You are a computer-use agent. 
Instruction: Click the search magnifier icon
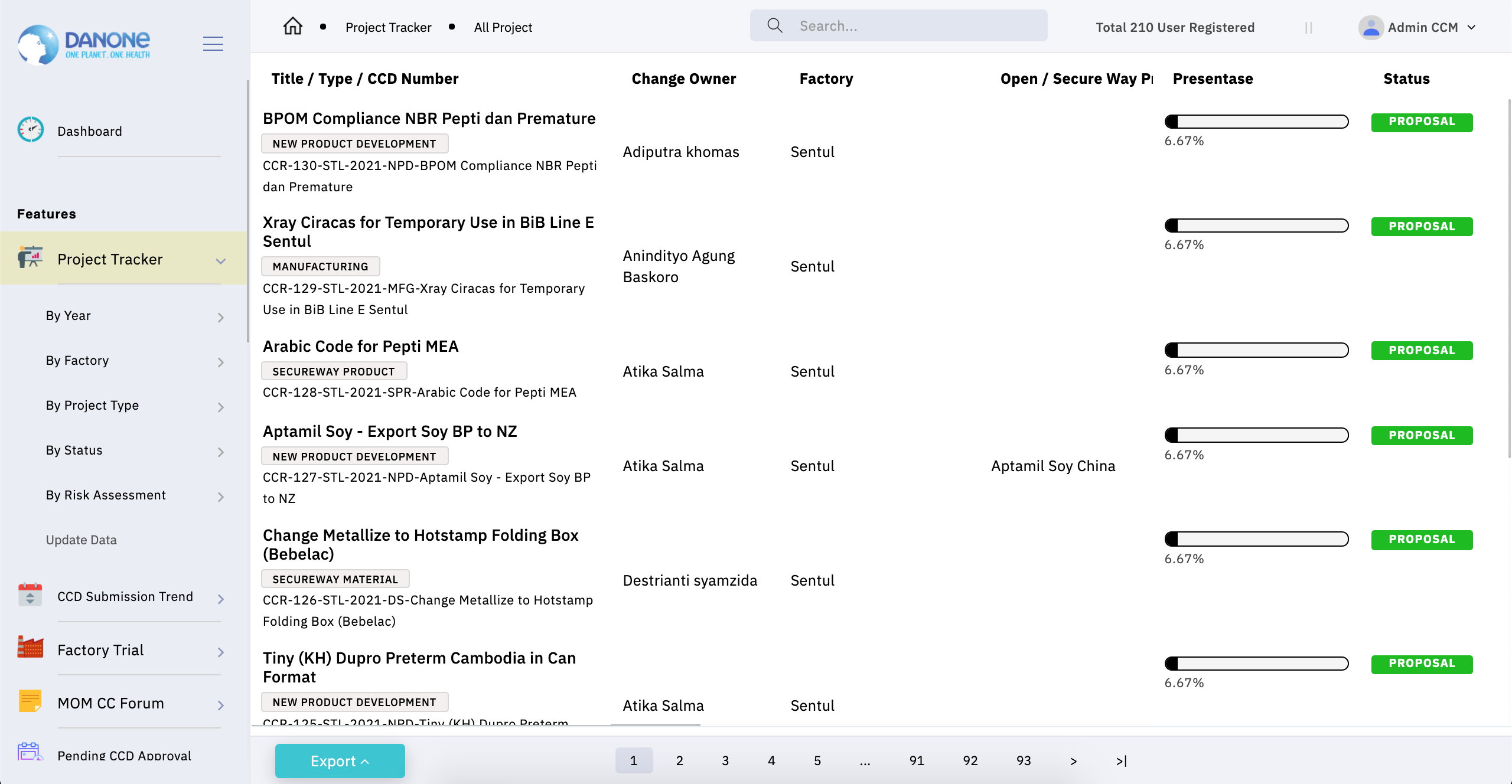[x=774, y=25]
